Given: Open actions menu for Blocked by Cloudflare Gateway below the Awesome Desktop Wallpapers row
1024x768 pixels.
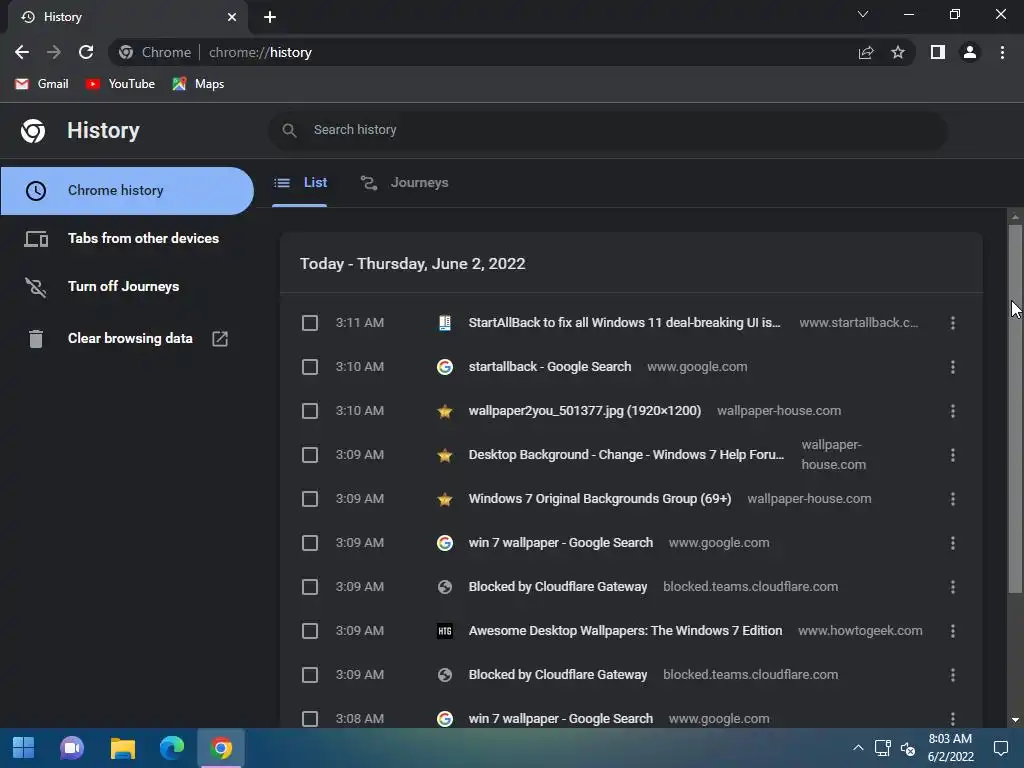Looking at the screenshot, I should (953, 675).
